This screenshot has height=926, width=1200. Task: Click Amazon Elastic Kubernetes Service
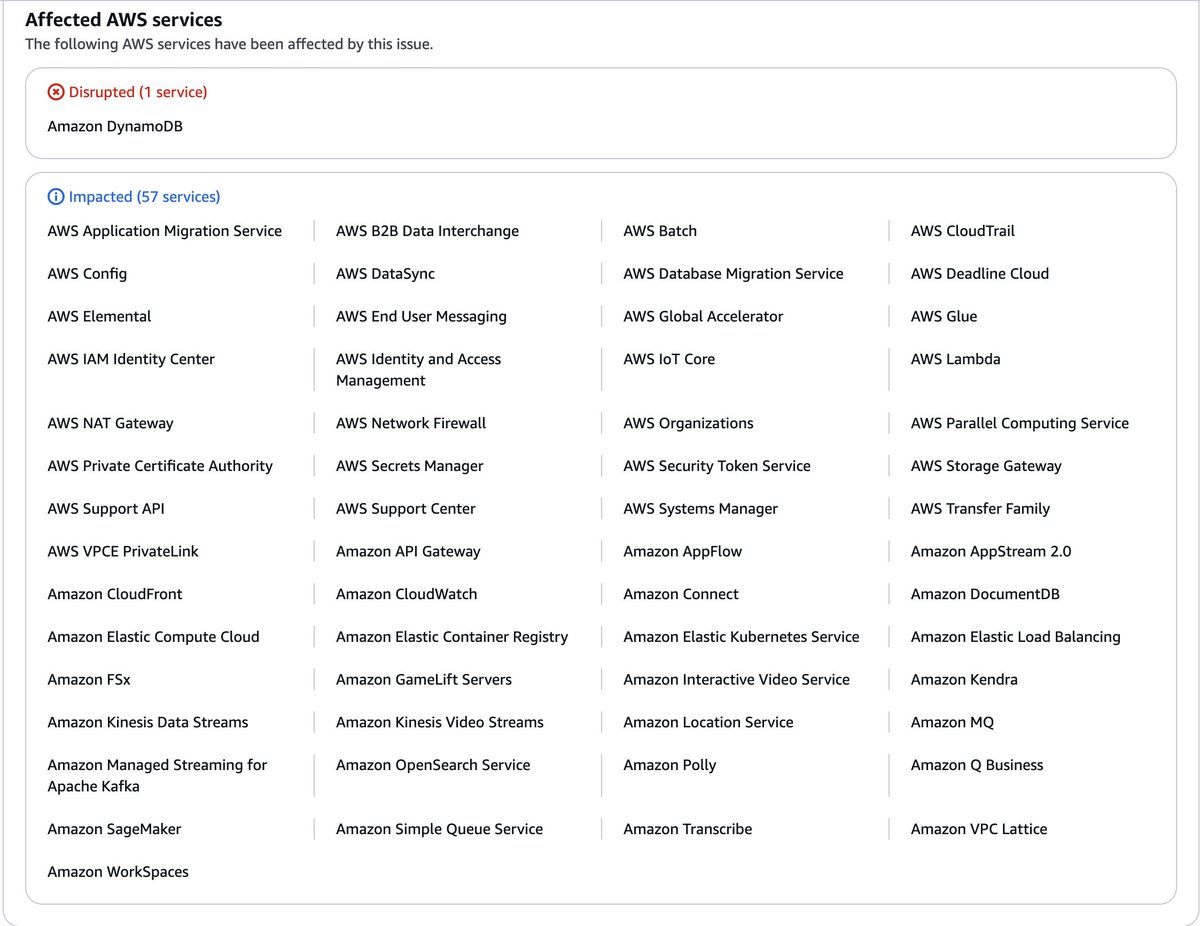tap(741, 636)
